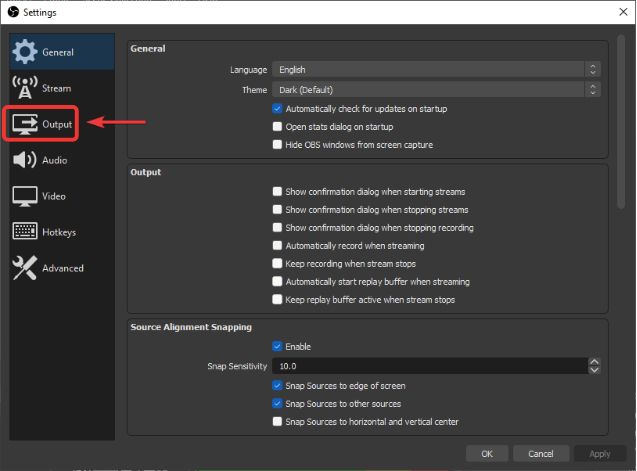Disable snap sources to edge of screen
The image size is (637, 471).
(x=277, y=385)
